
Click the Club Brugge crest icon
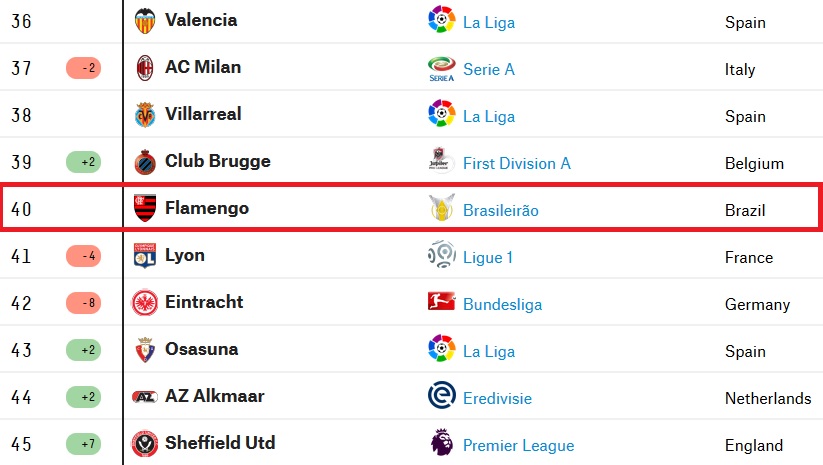tap(145, 162)
